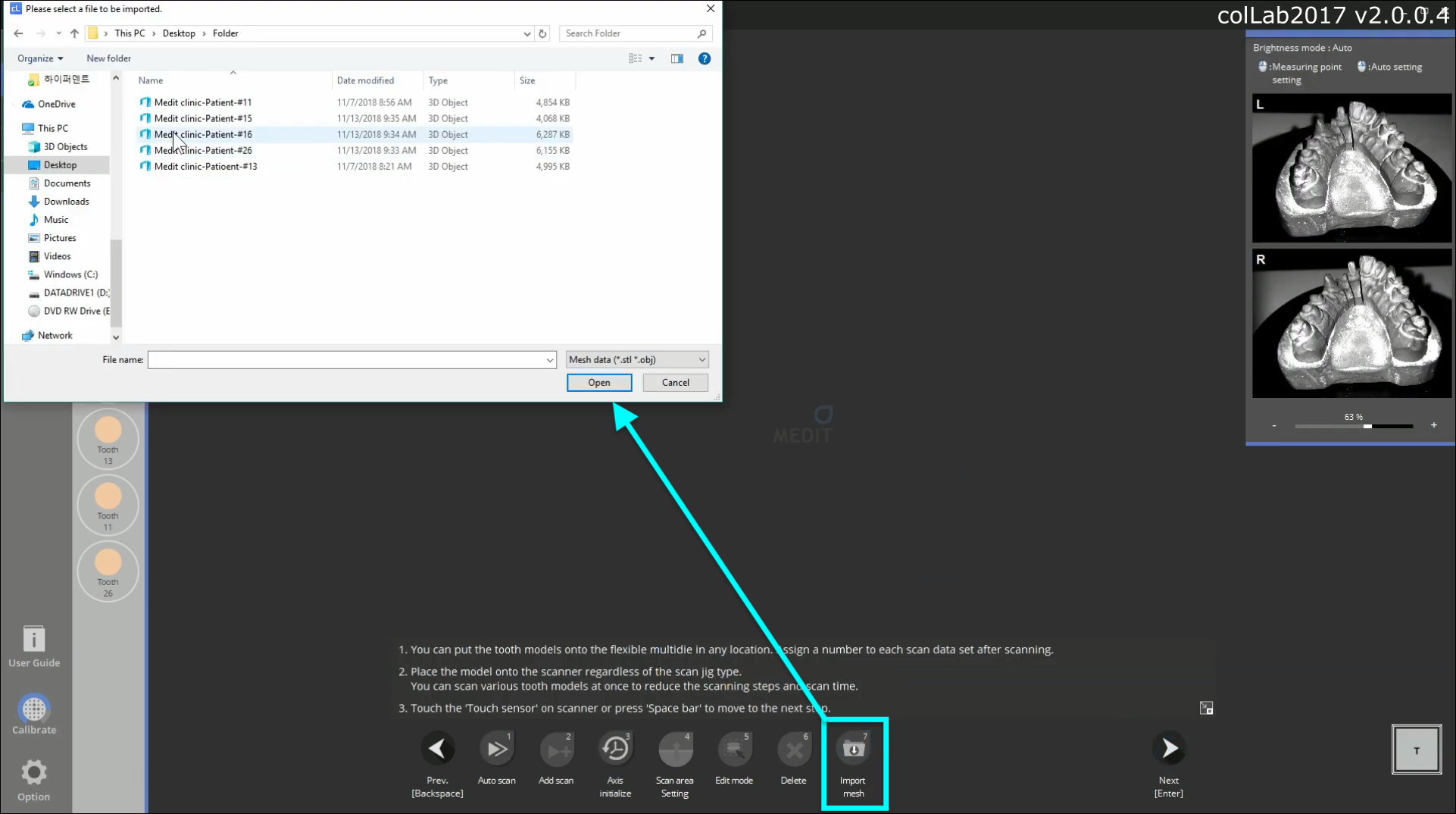
Task: Select Medit clinic-Patient-#16 file
Action: point(355,134)
